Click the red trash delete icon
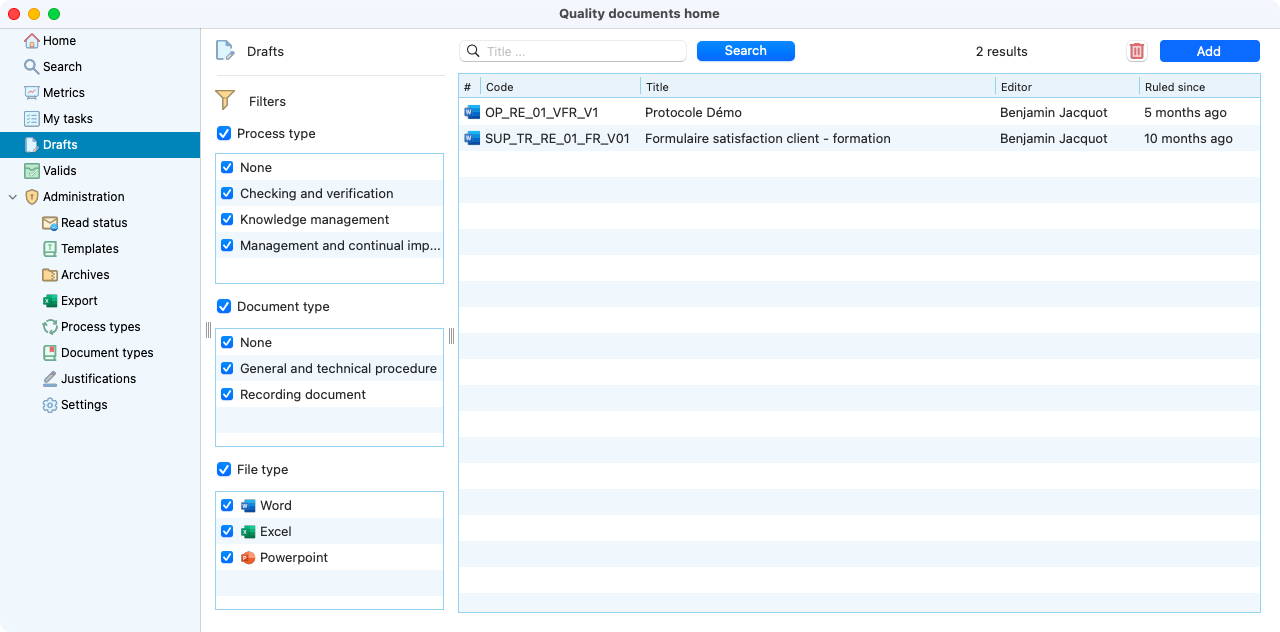 (1137, 51)
